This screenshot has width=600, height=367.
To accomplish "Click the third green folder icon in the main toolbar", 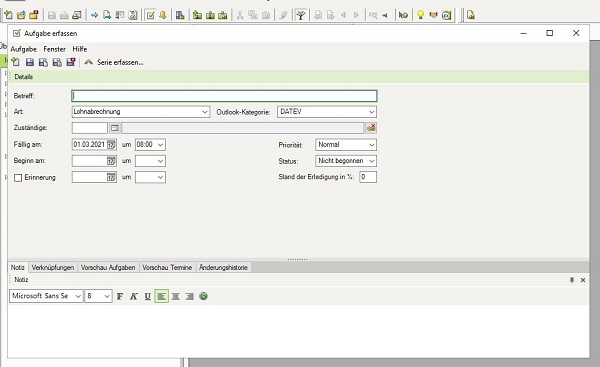I will [x=223, y=15].
